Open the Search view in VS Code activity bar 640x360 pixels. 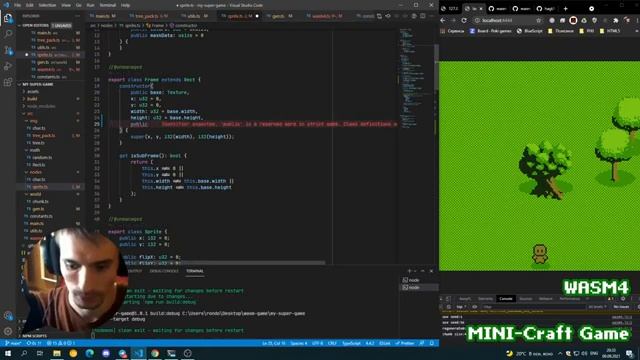click(x=8, y=34)
